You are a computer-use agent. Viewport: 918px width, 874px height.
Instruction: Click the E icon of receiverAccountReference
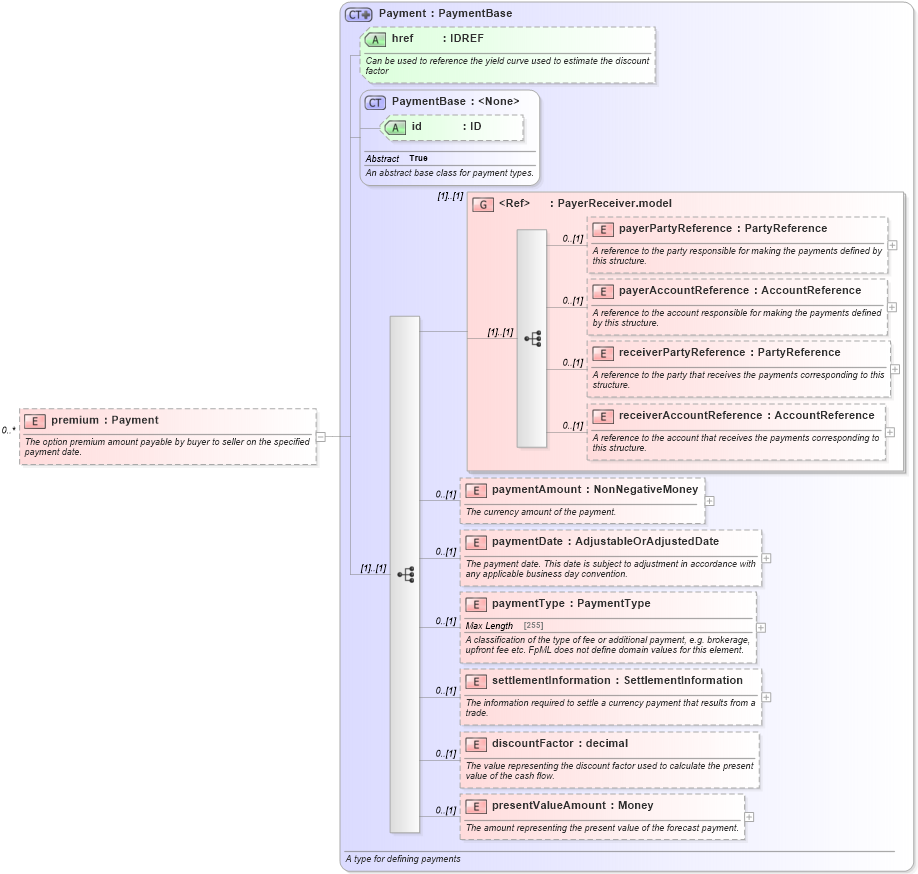pos(603,416)
